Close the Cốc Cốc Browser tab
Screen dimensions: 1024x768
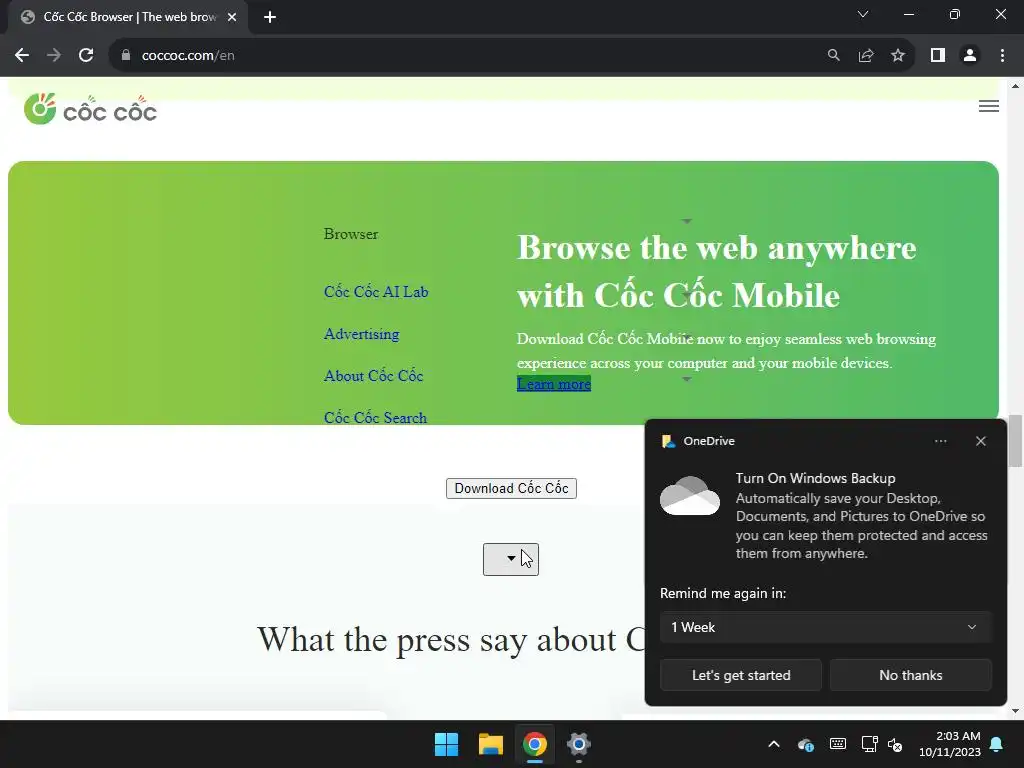232,17
